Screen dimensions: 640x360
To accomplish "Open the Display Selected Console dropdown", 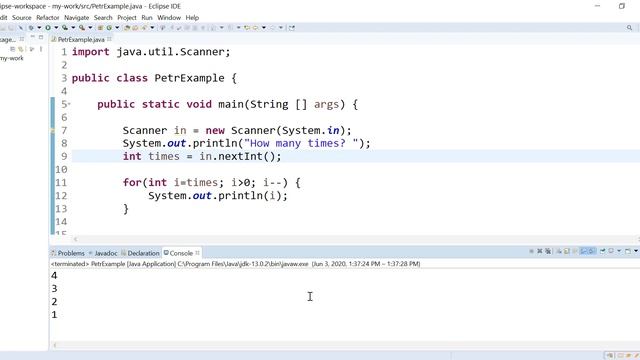I will point(619,251).
